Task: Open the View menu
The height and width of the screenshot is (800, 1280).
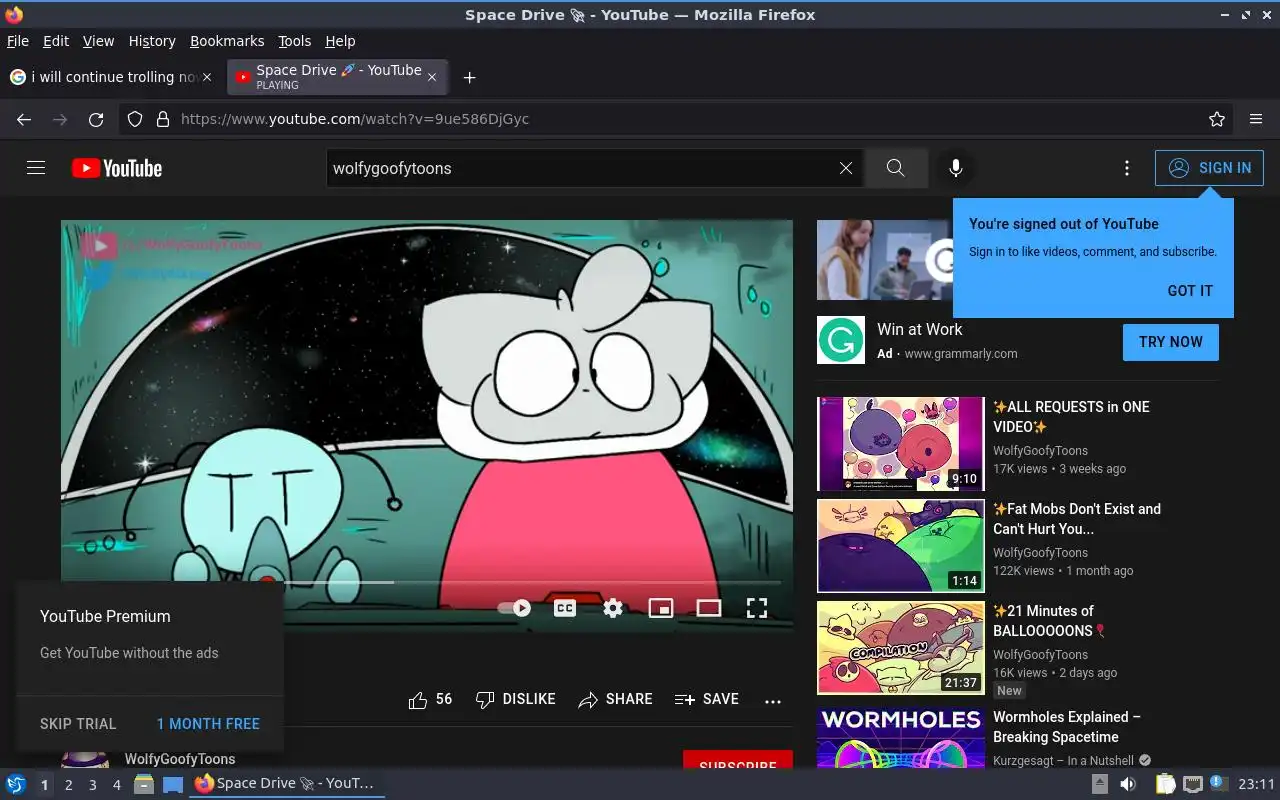Action: pos(98,41)
